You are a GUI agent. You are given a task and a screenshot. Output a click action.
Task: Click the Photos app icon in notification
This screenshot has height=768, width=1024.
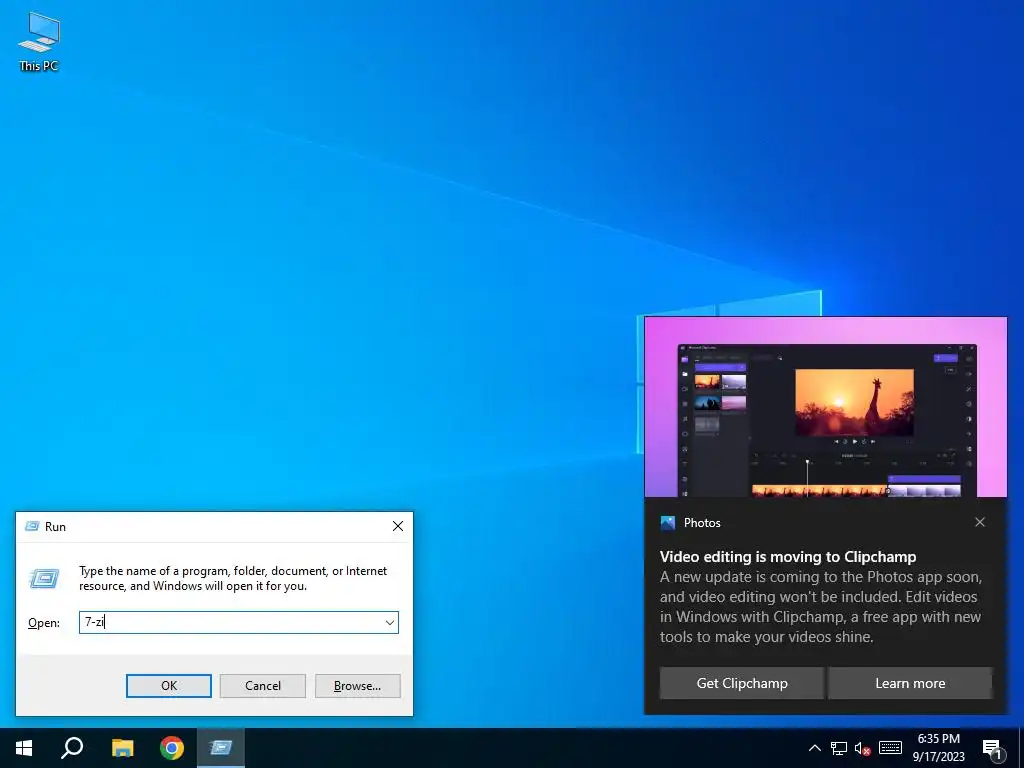(667, 522)
